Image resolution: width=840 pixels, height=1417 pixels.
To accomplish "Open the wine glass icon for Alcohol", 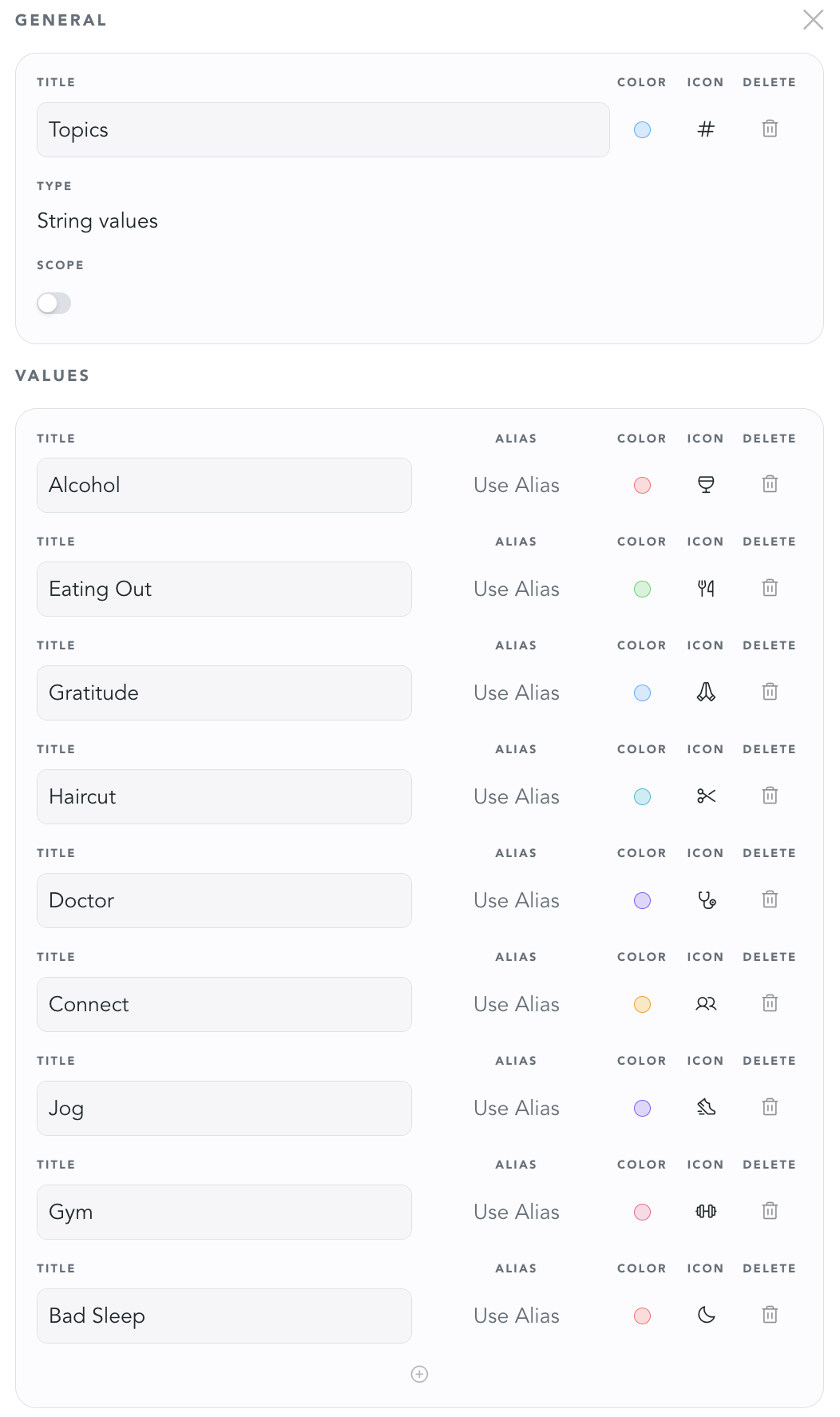I will click(706, 485).
